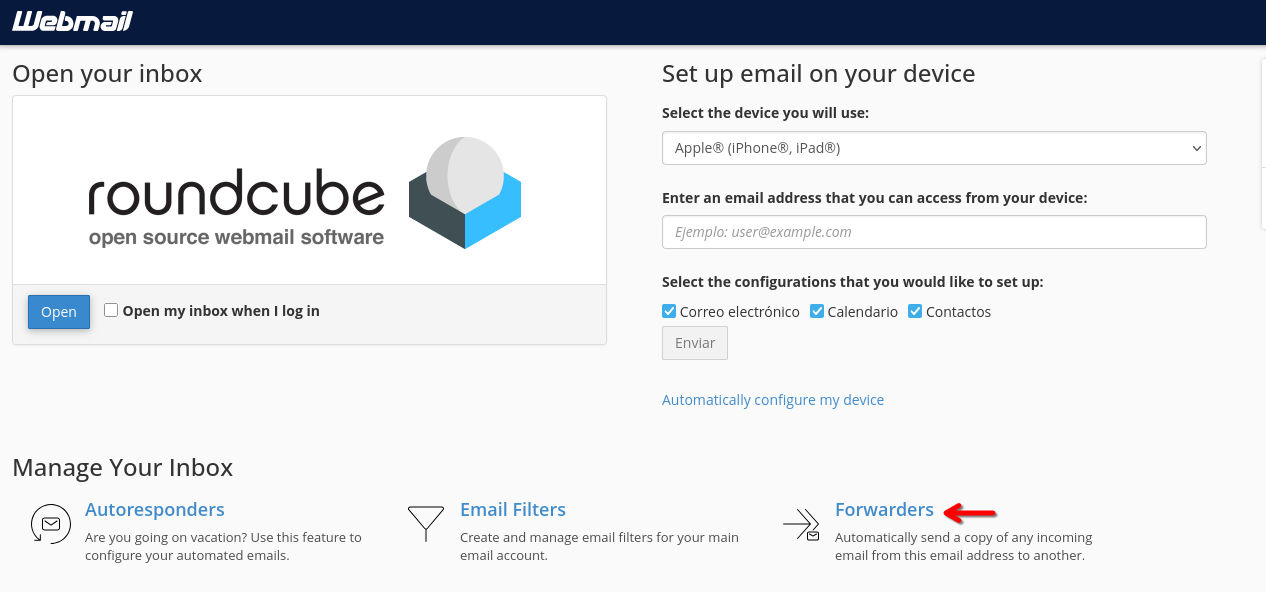The width and height of the screenshot is (1266, 592).
Task: Open the Autoresponders envelope icon
Action: pos(50,524)
